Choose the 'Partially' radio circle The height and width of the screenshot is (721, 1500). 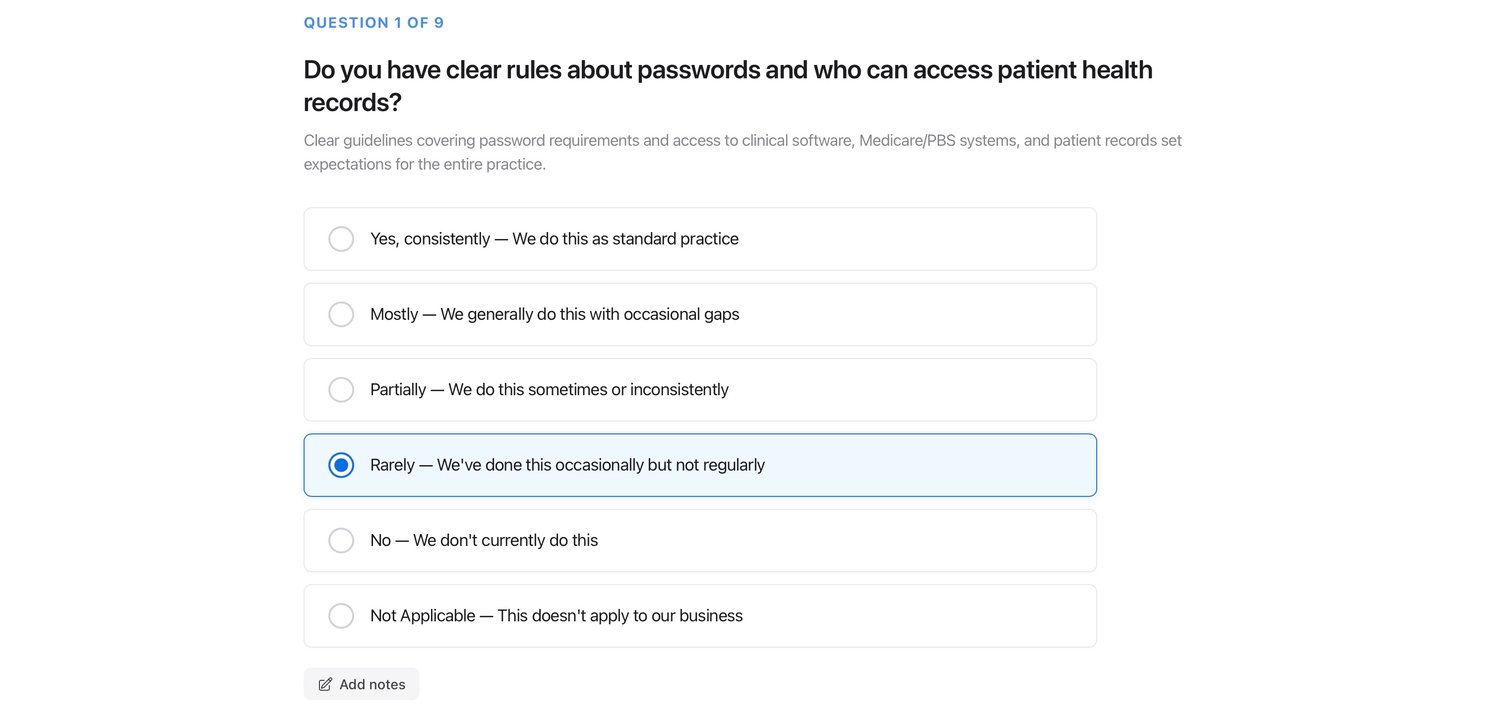point(341,390)
